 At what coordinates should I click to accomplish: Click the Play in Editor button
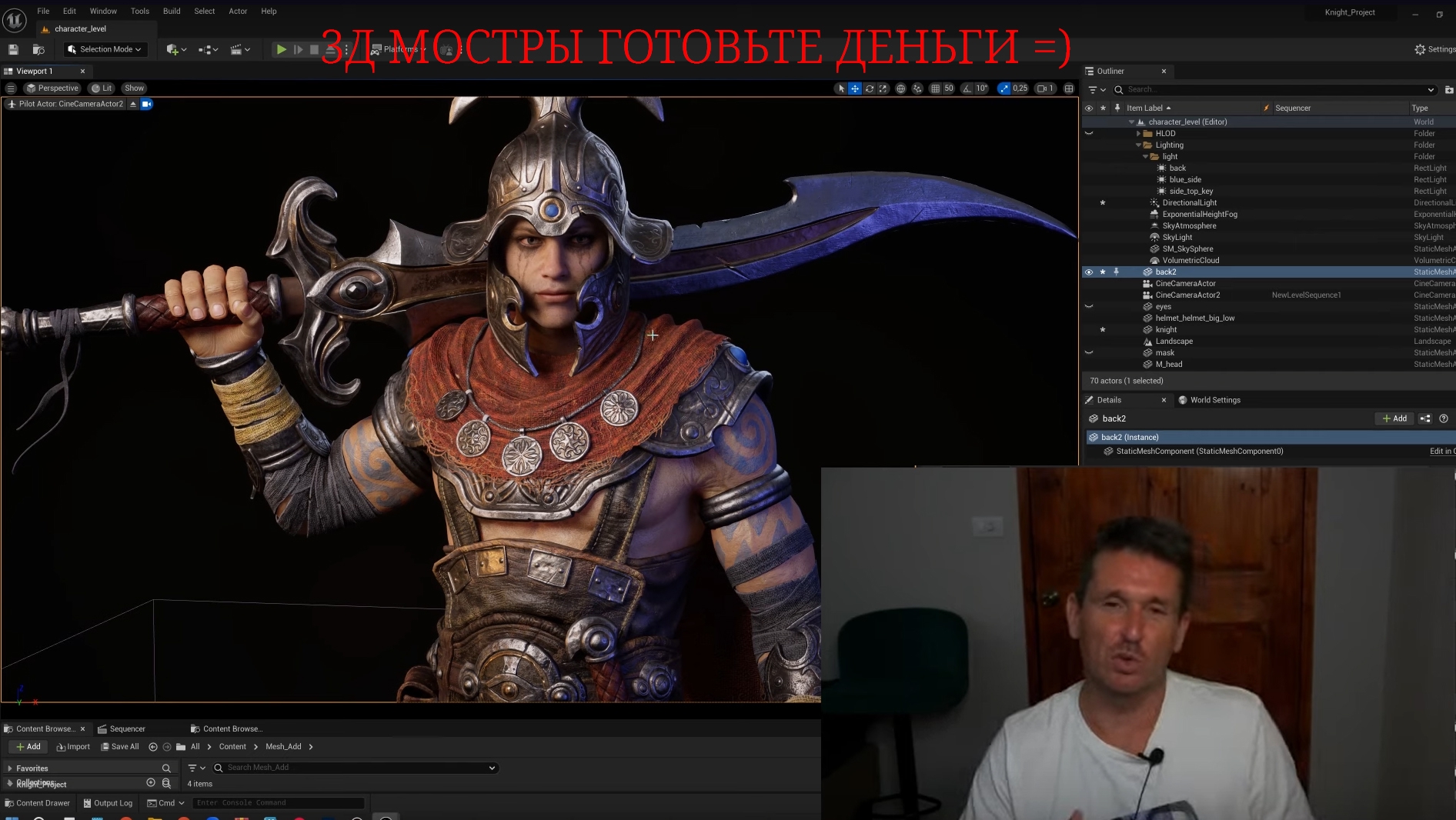point(282,49)
